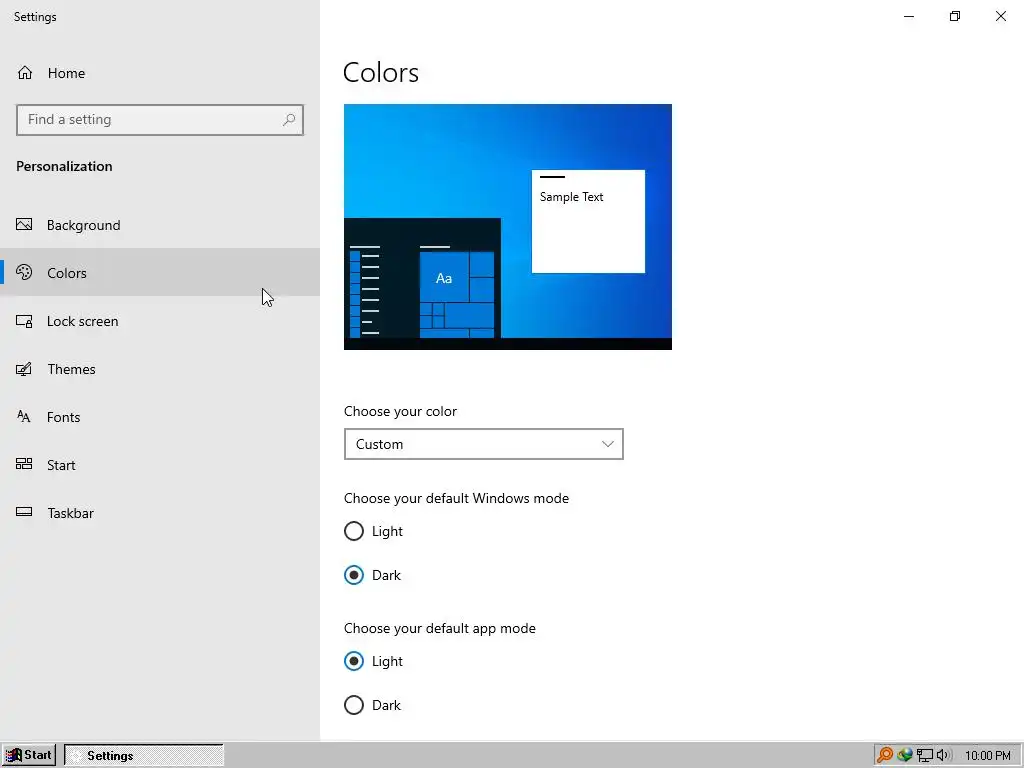The image size is (1024, 768).
Task: Click the Colors palette icon
Action: pos(24,272)
